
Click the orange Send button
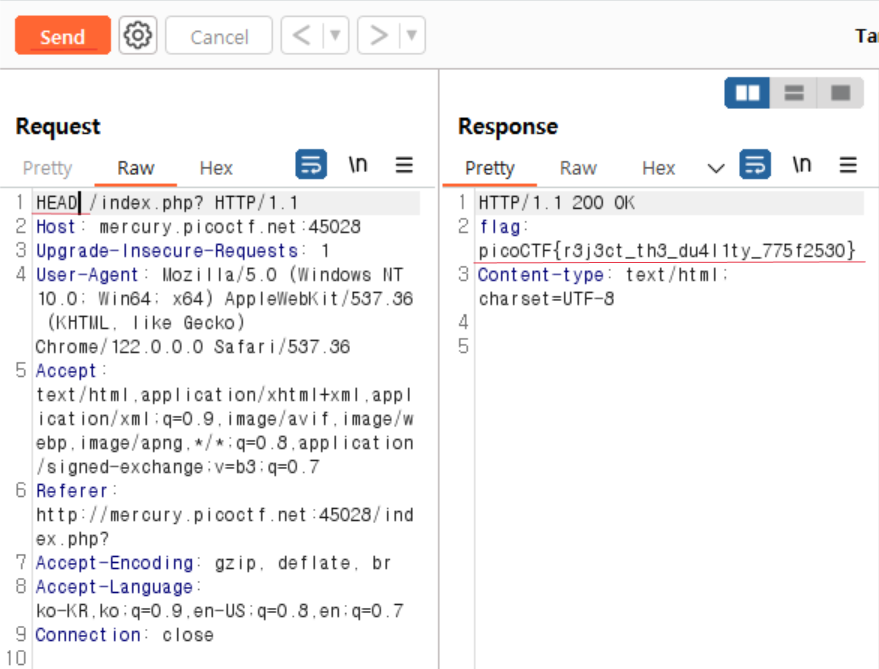[63, 35]
